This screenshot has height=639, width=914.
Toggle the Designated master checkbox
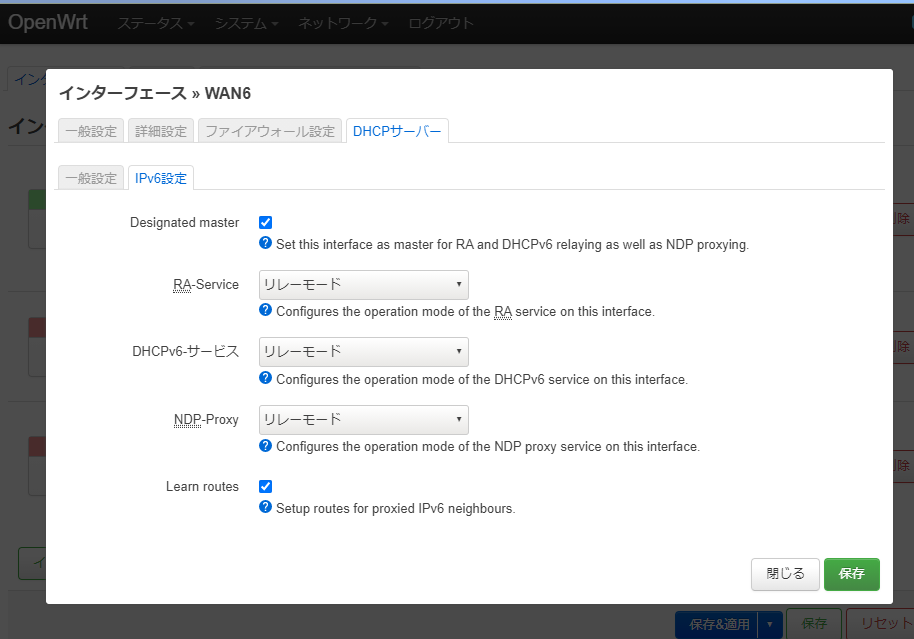[x=265, y=222]
